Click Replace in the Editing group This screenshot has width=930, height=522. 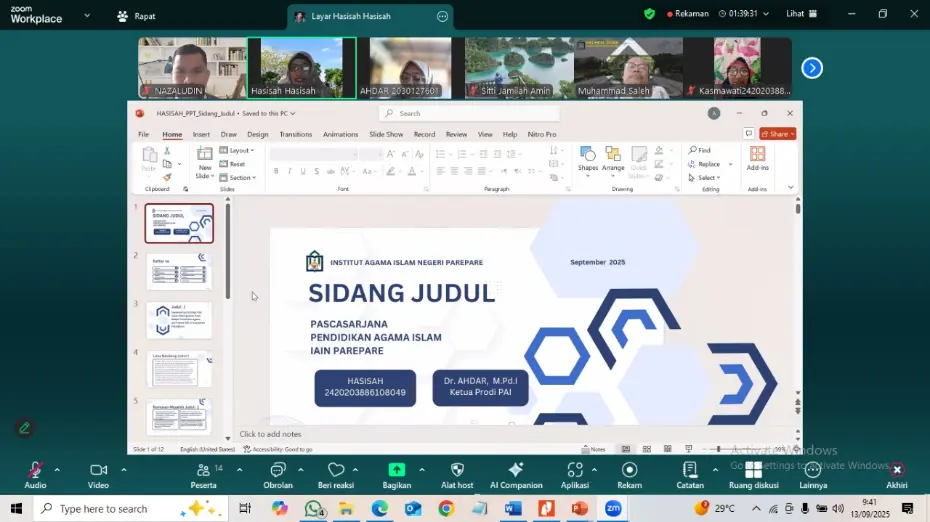705,164
